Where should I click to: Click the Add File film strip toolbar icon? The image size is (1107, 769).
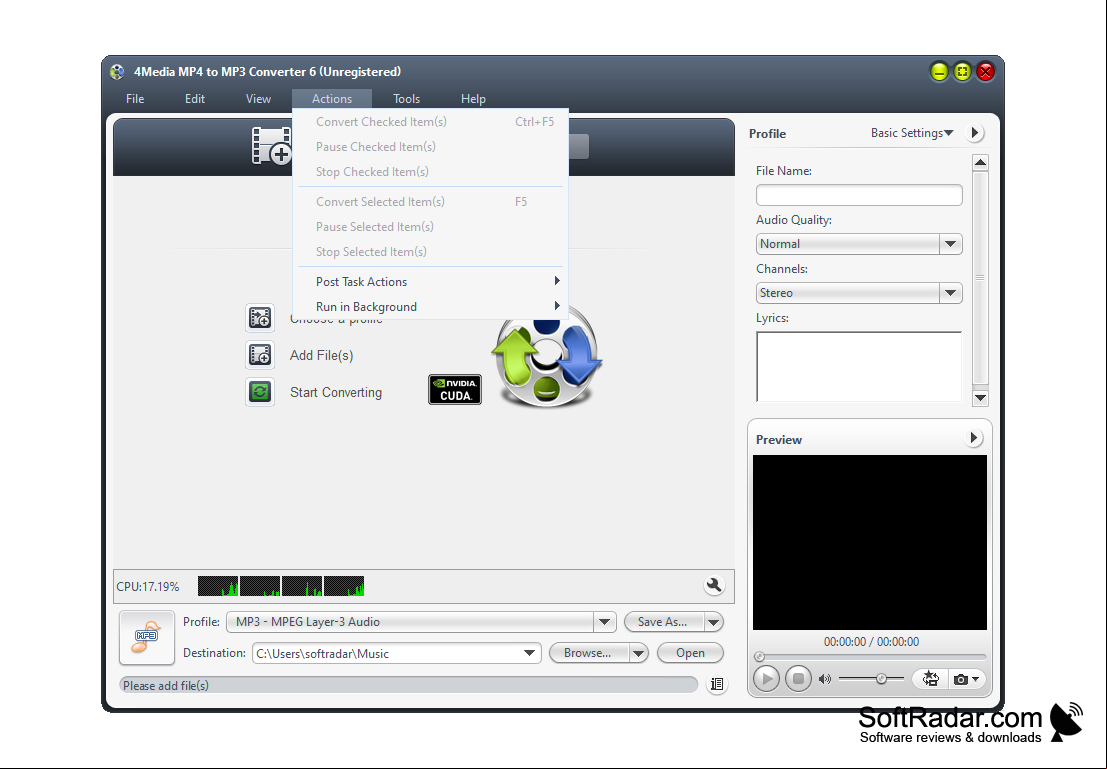click(x=272, y=145)
